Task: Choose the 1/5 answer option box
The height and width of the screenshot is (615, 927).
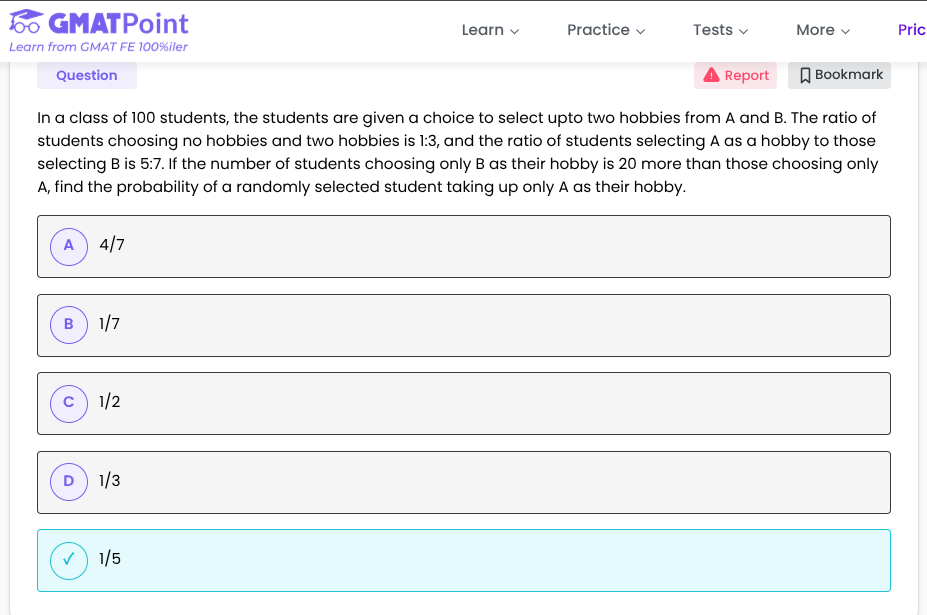Action: 463,560
